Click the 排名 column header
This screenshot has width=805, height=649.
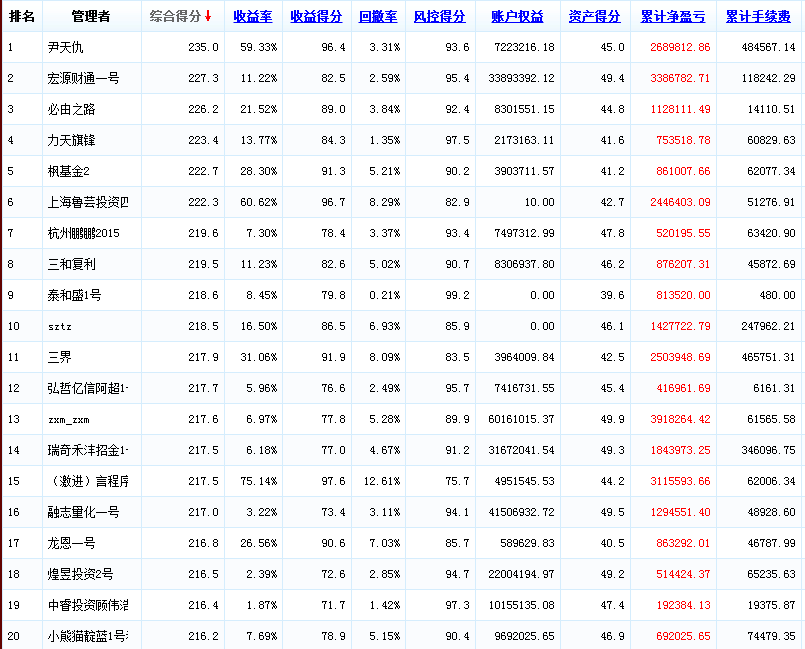tap(22, 16)
